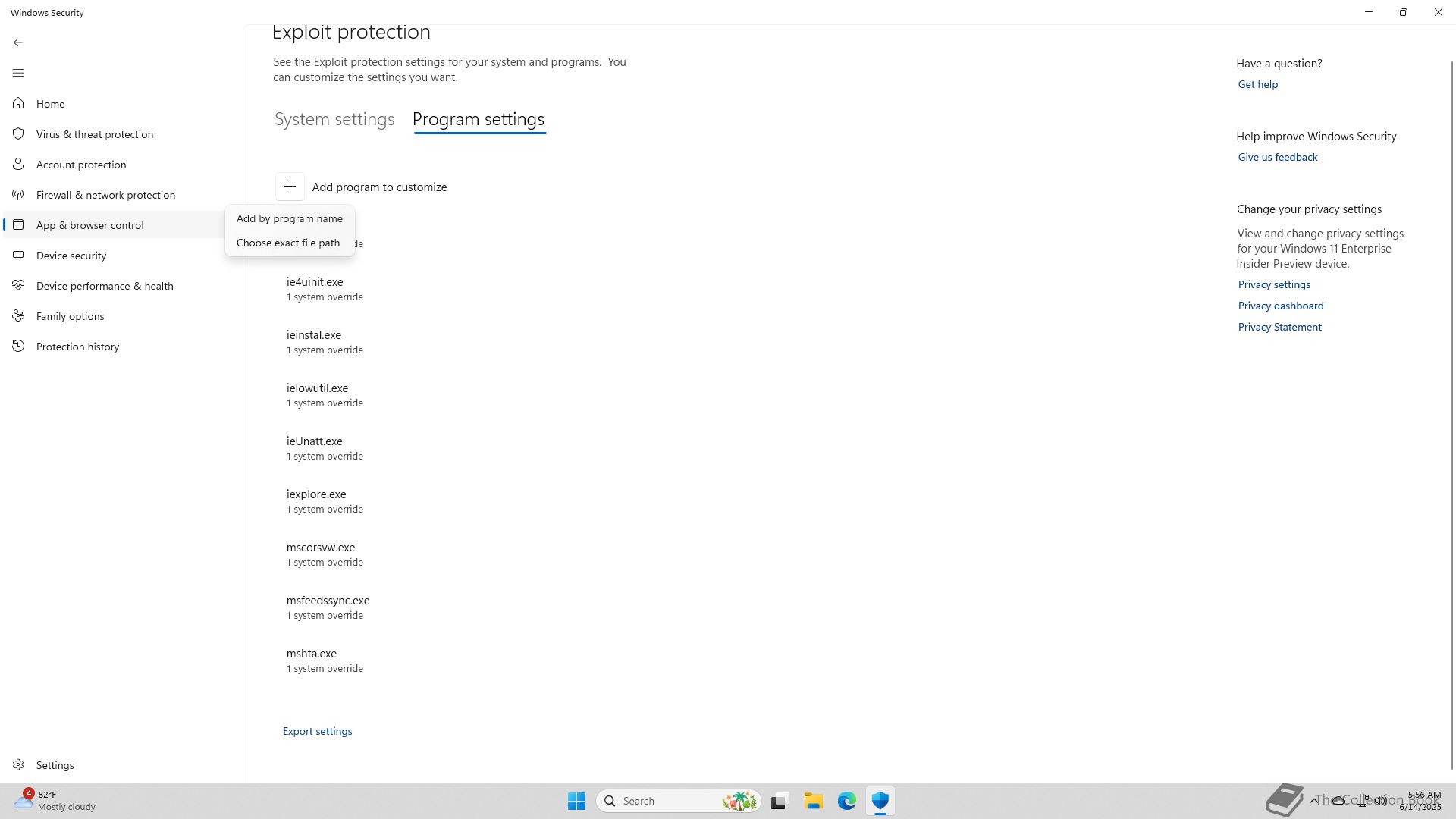Click the Home house icon

18,103
